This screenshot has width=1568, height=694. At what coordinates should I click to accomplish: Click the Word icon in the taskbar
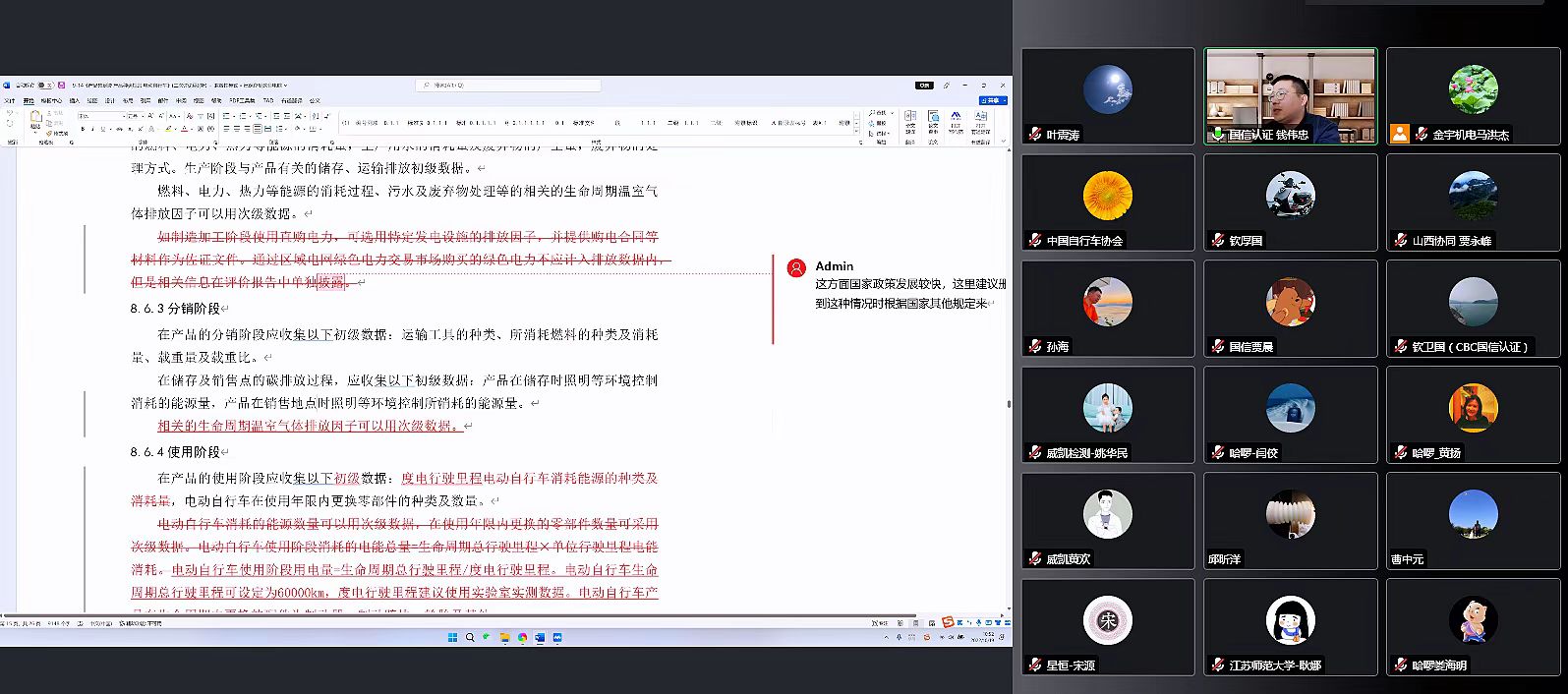(x=540, y=637)
